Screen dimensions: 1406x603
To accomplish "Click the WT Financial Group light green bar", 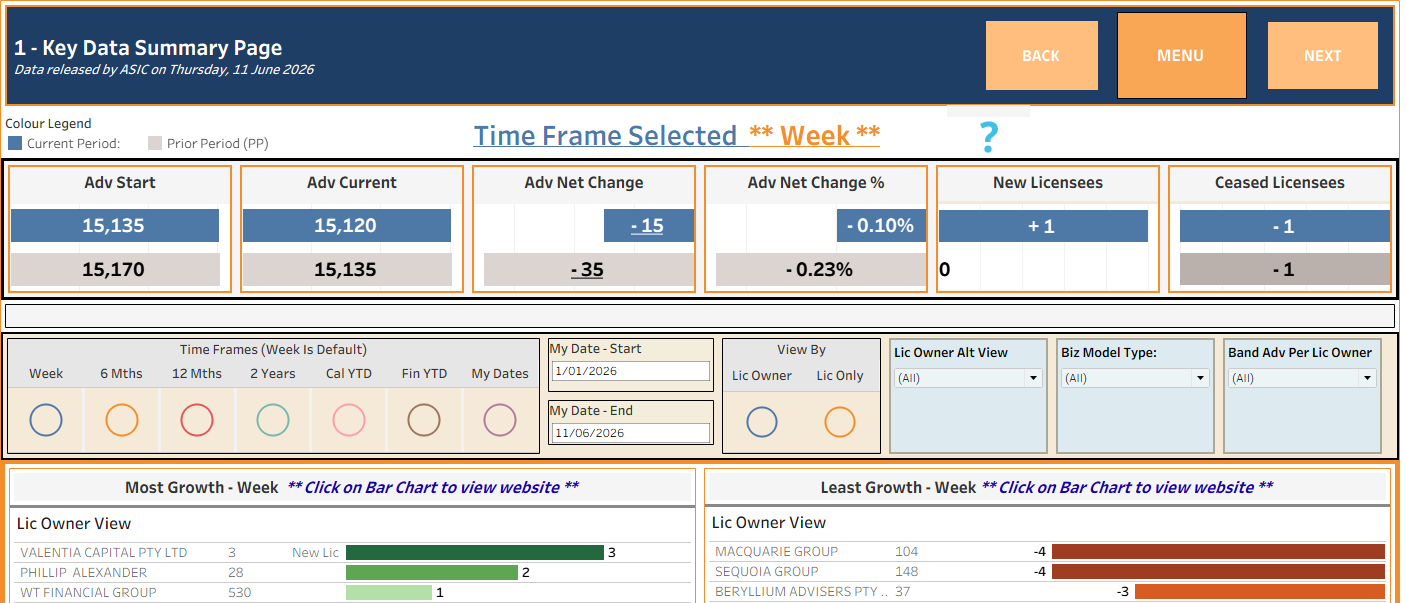I will (389, 593).
